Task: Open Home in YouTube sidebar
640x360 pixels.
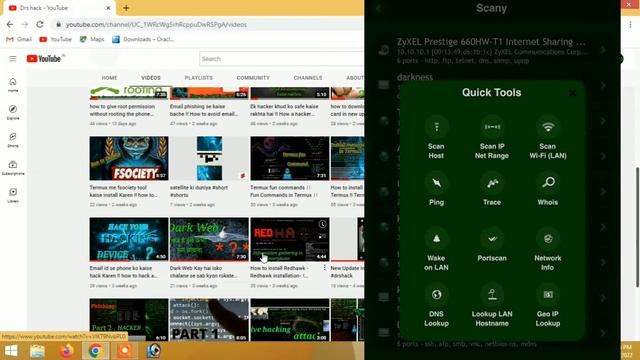Action: [13, 85]
